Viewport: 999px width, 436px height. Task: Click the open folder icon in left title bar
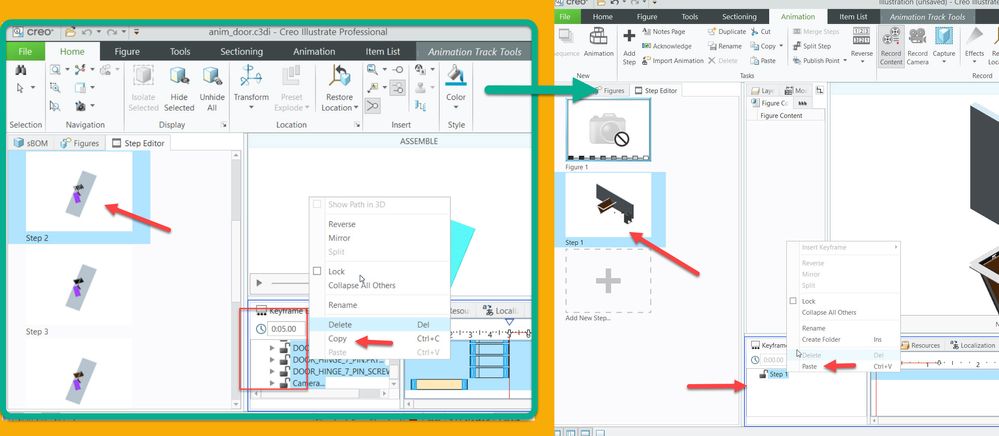pos(69,32)
